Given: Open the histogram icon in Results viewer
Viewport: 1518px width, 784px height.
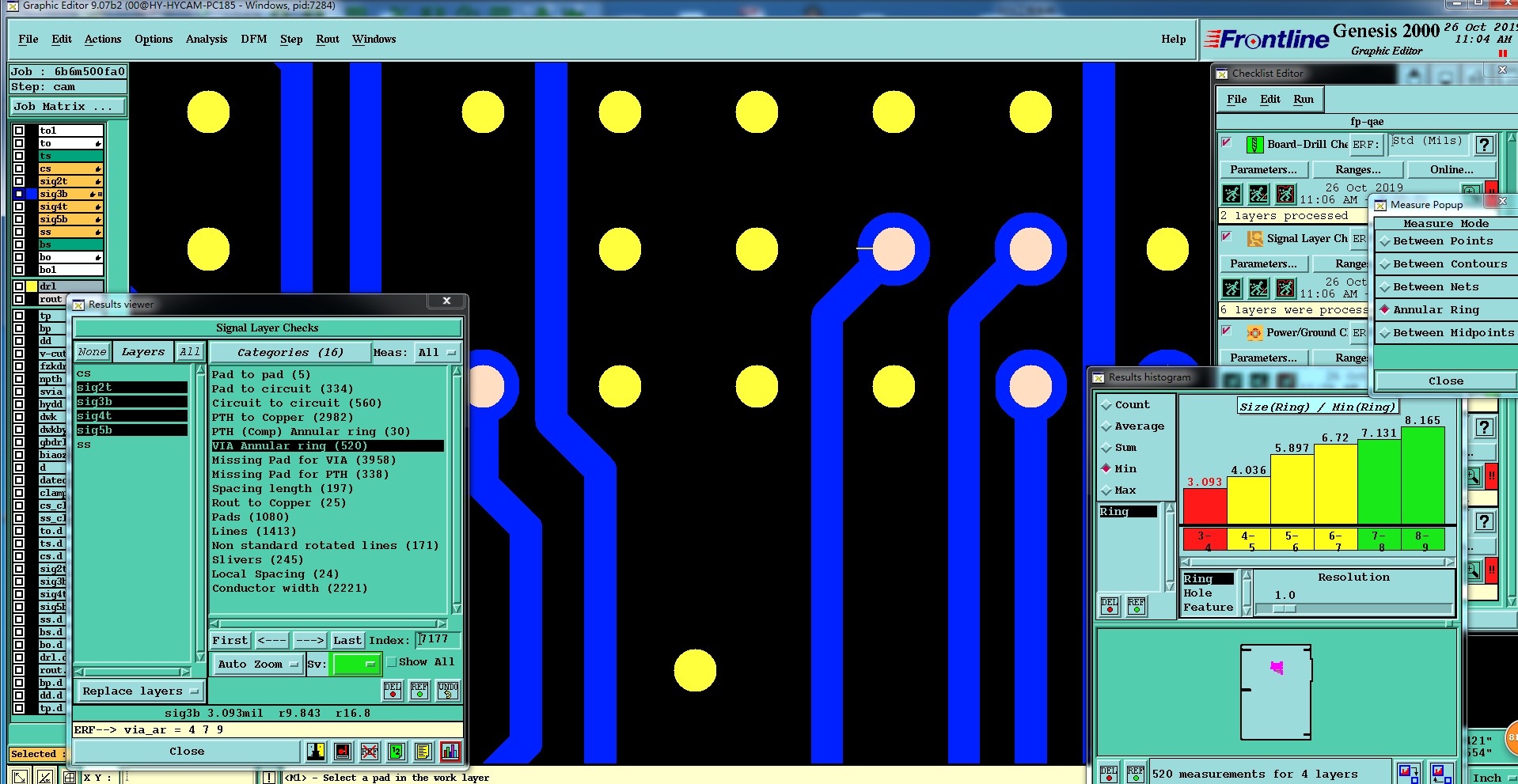Looking at the screenshot, I should (450, 751).
